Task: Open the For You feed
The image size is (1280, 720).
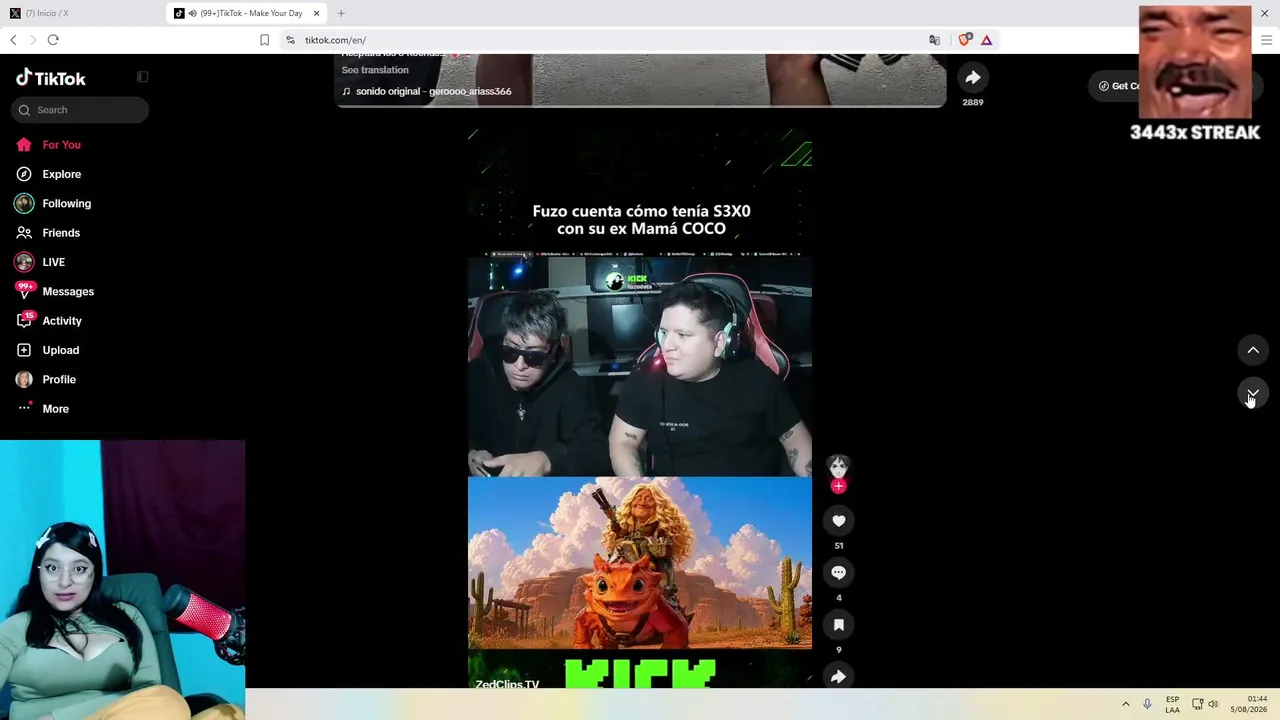Action: coord(62,145)
